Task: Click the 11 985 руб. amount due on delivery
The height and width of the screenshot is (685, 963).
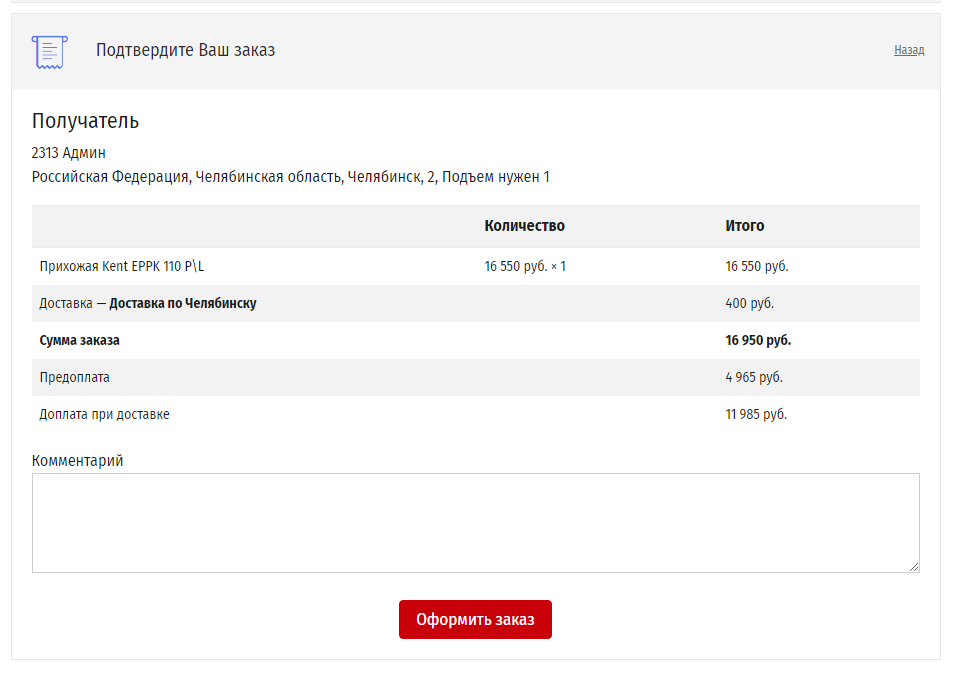Action: (x=755, y=414)
